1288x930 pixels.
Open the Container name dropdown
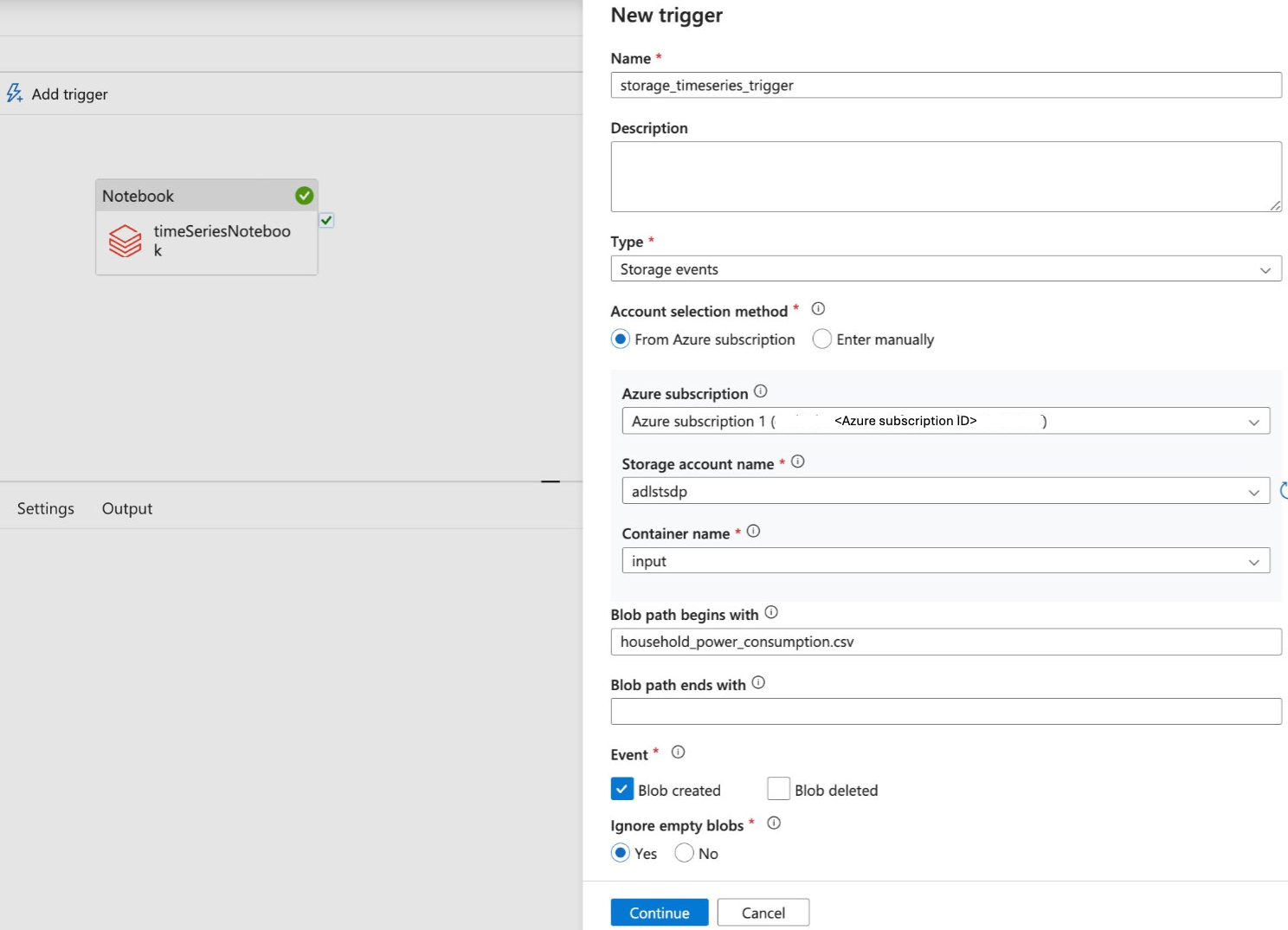click(945, 561)
